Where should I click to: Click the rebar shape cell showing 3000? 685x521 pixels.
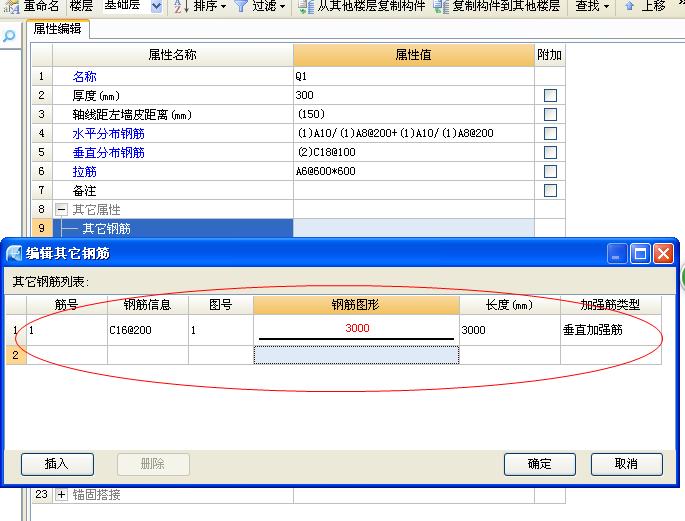pyautogui.click(x=356, y=330)
